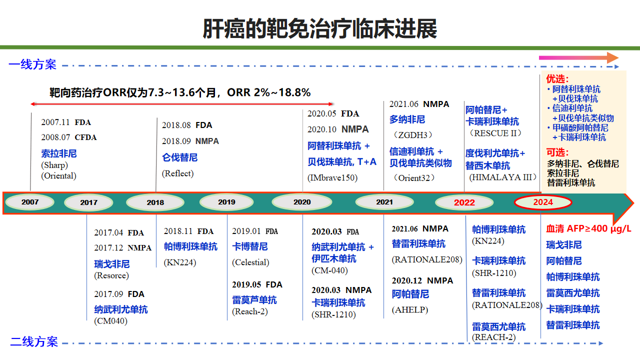This screenshot has width=640, height=360.
Task: Click 替雷利珠单抗 under 2021.06 NMPA
Action: 418,244
